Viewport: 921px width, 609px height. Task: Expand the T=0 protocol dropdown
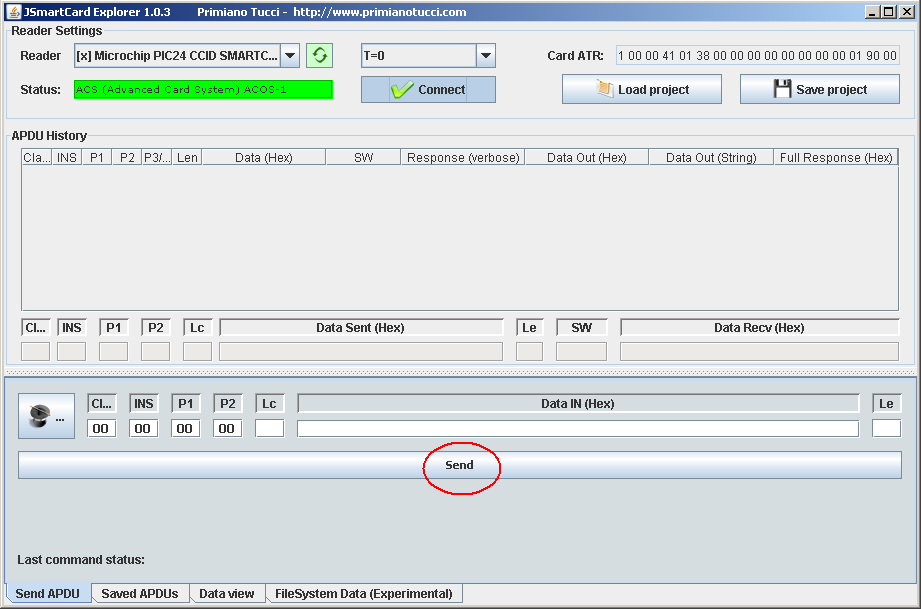coord(485,56)
